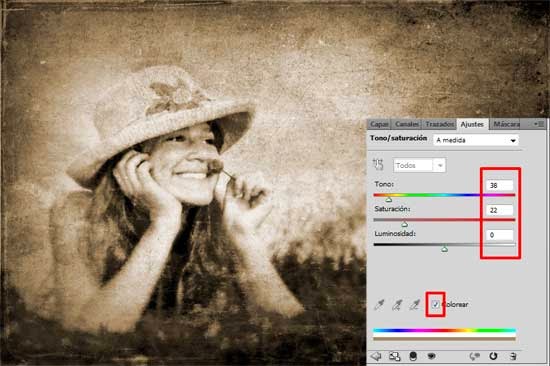Select the add-to-sample eyedropper with plus
The height and width of the screenshot is (366, 550).
pos(397,305)
